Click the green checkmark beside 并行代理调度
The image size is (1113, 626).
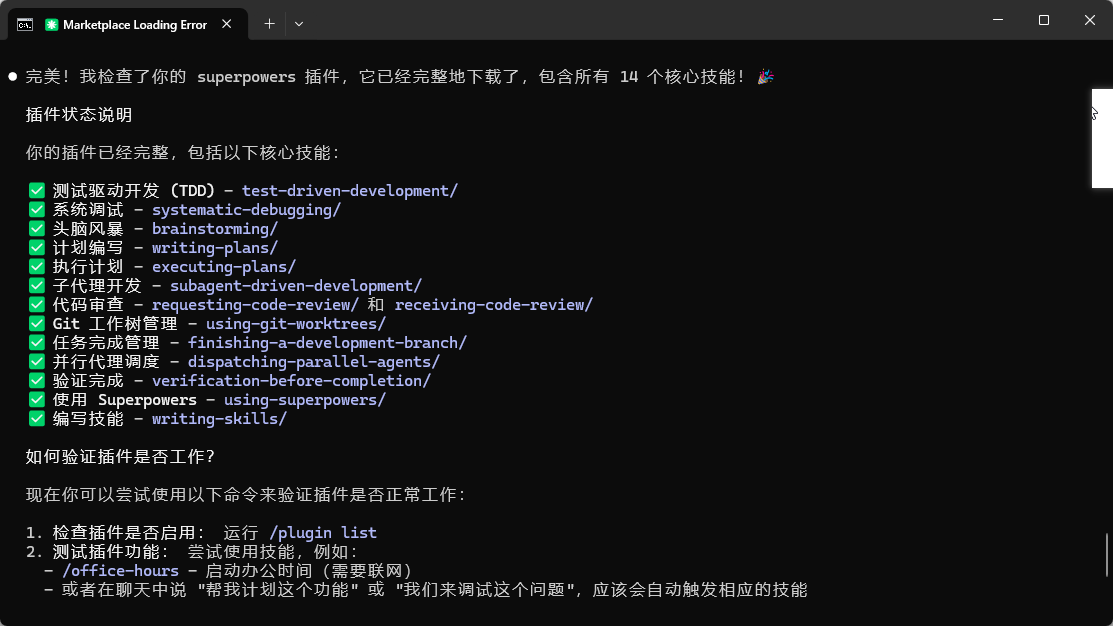37,362
